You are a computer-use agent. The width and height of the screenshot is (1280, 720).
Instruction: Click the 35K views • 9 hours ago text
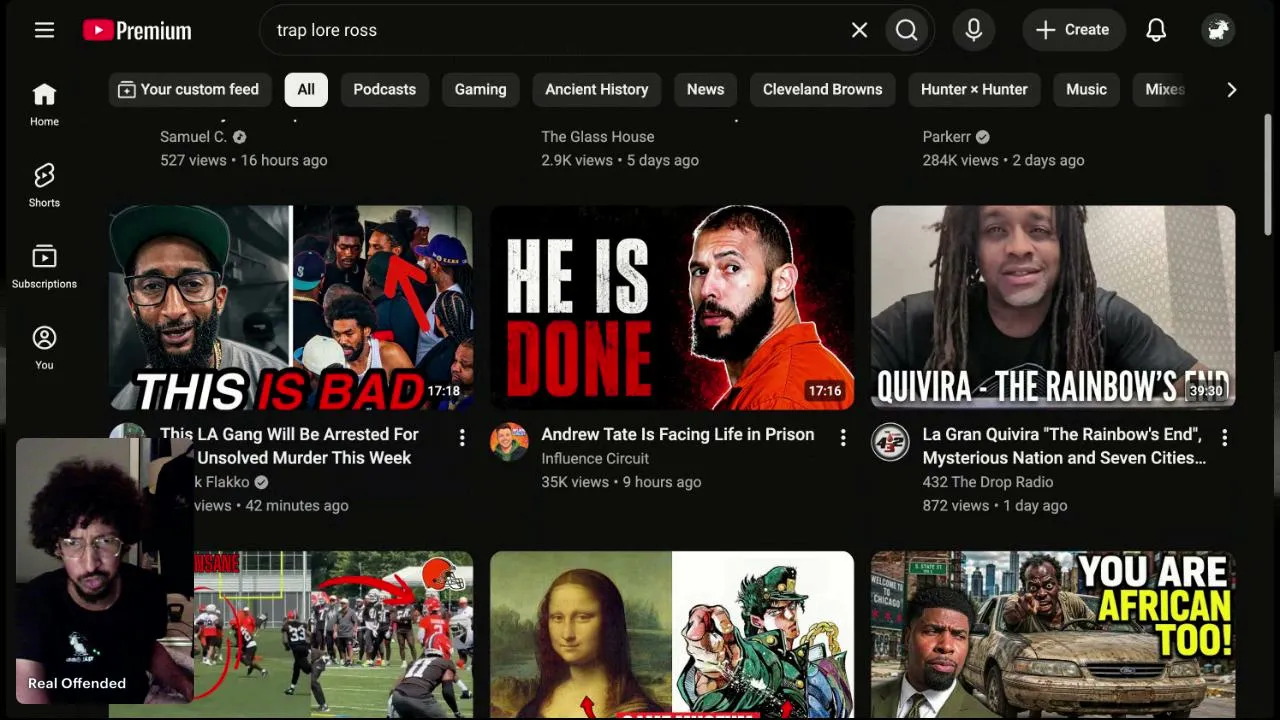pos(621,482)
